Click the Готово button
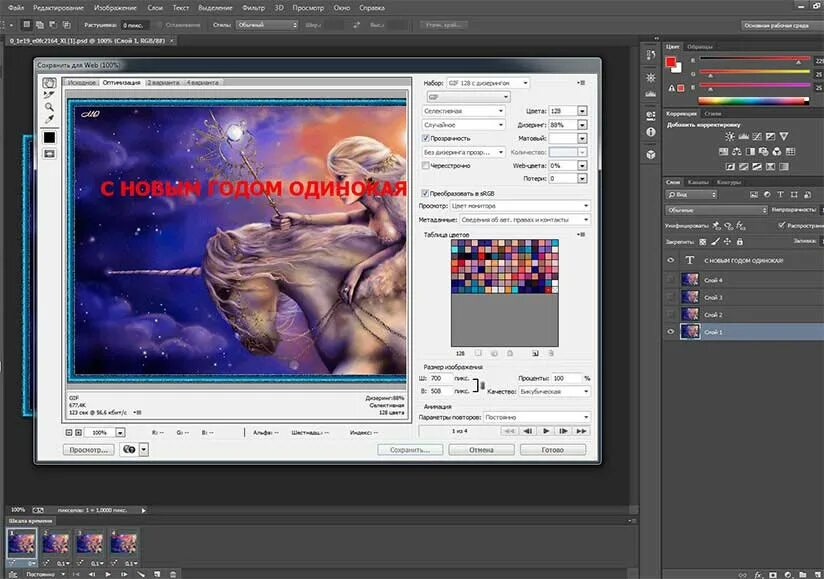The height and width of the screenshot is (579, 824). tap(553, 450)
